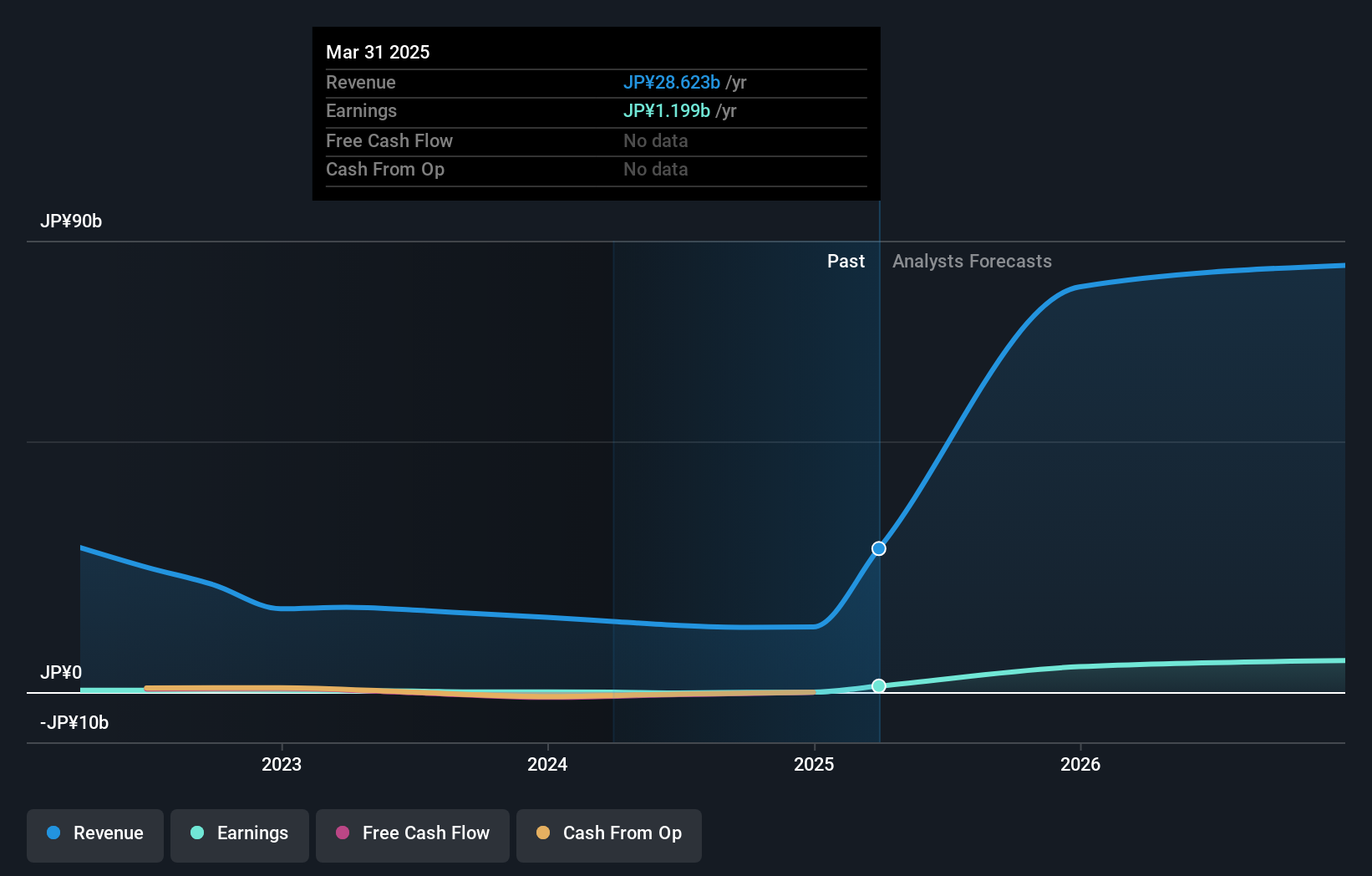
Task: Select the Earnings data point marker on the chart
Action: (x=878, y=685)
